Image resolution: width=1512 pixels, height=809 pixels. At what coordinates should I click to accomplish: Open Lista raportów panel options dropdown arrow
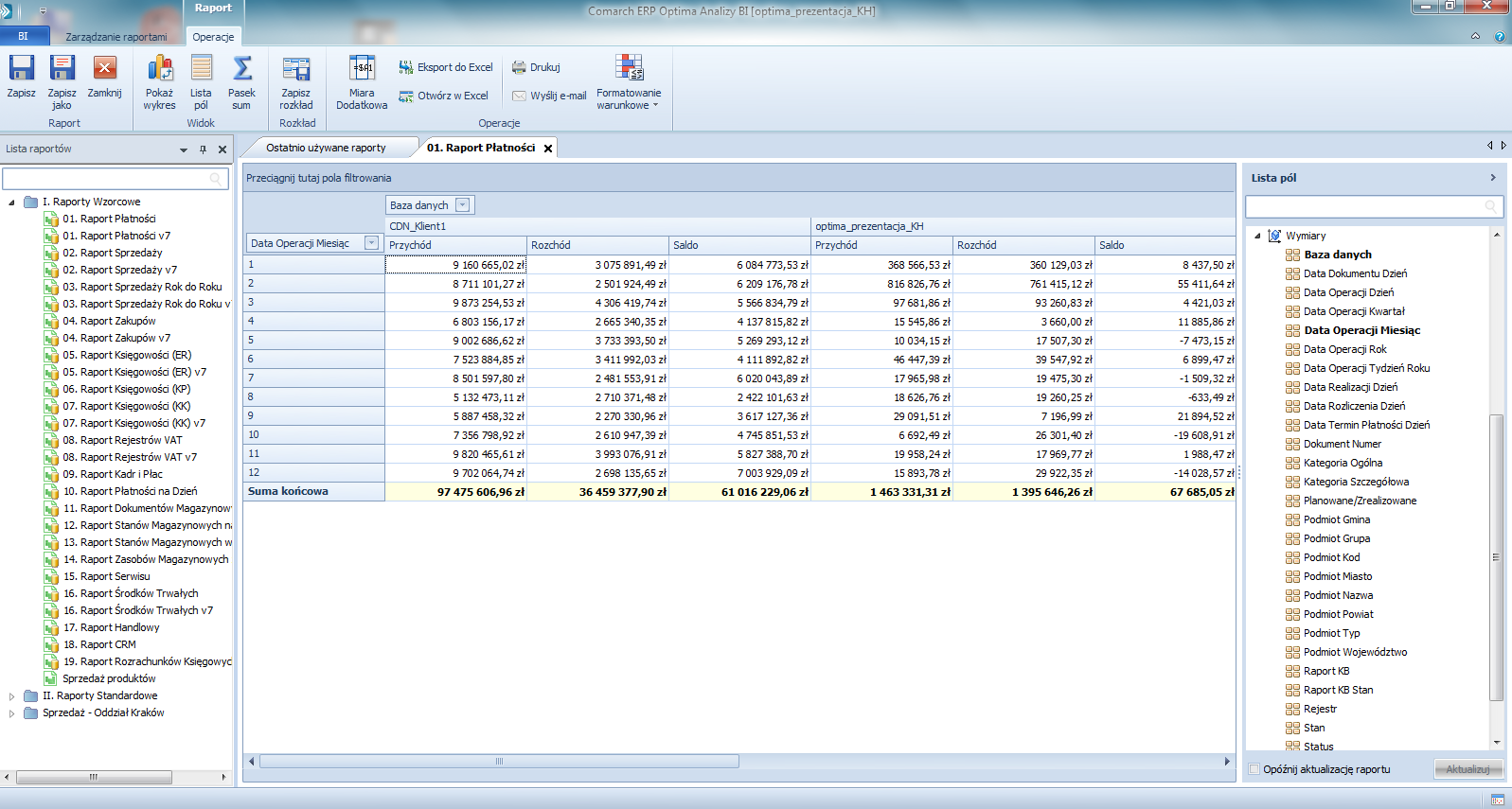184,149
